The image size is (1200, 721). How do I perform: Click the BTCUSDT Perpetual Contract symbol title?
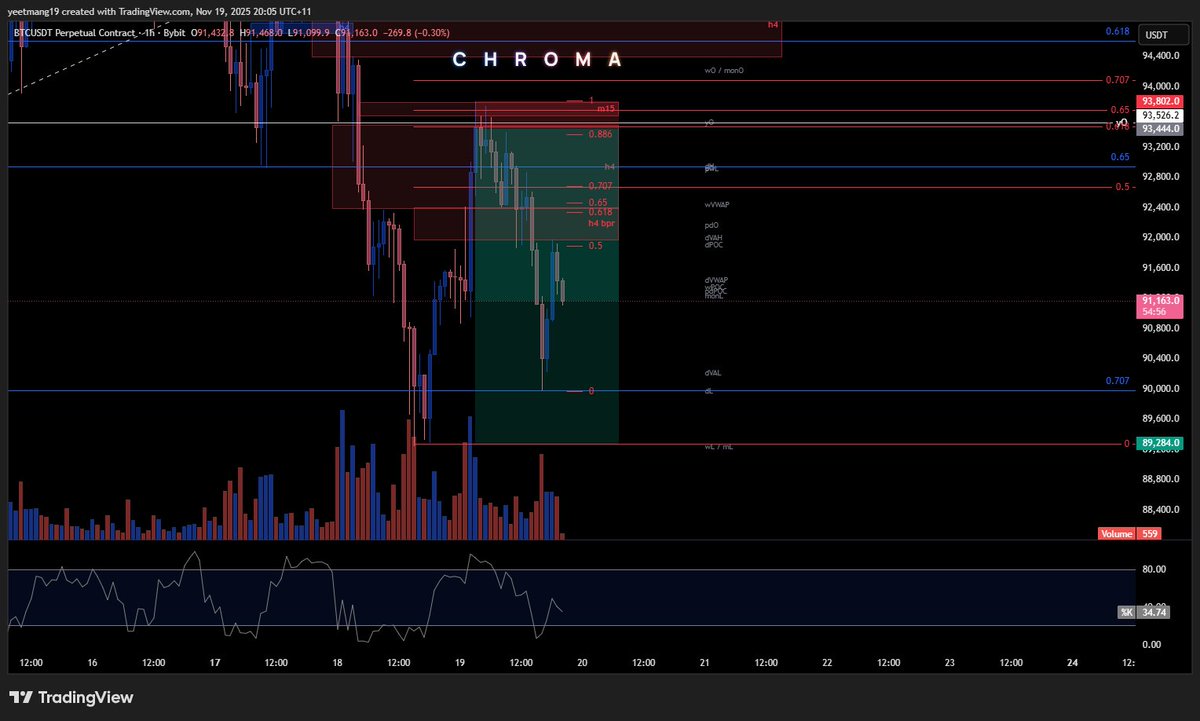[x=76, y=32]
